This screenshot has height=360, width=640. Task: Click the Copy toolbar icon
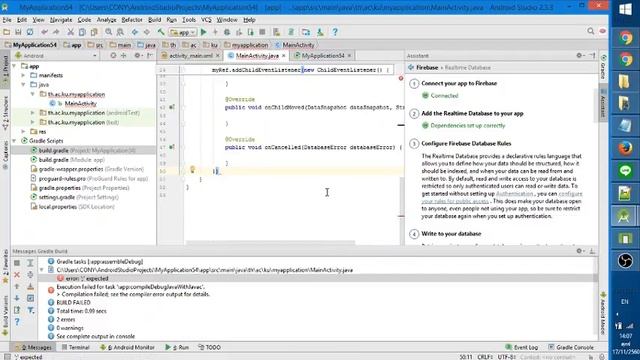[x=82, y=32]
